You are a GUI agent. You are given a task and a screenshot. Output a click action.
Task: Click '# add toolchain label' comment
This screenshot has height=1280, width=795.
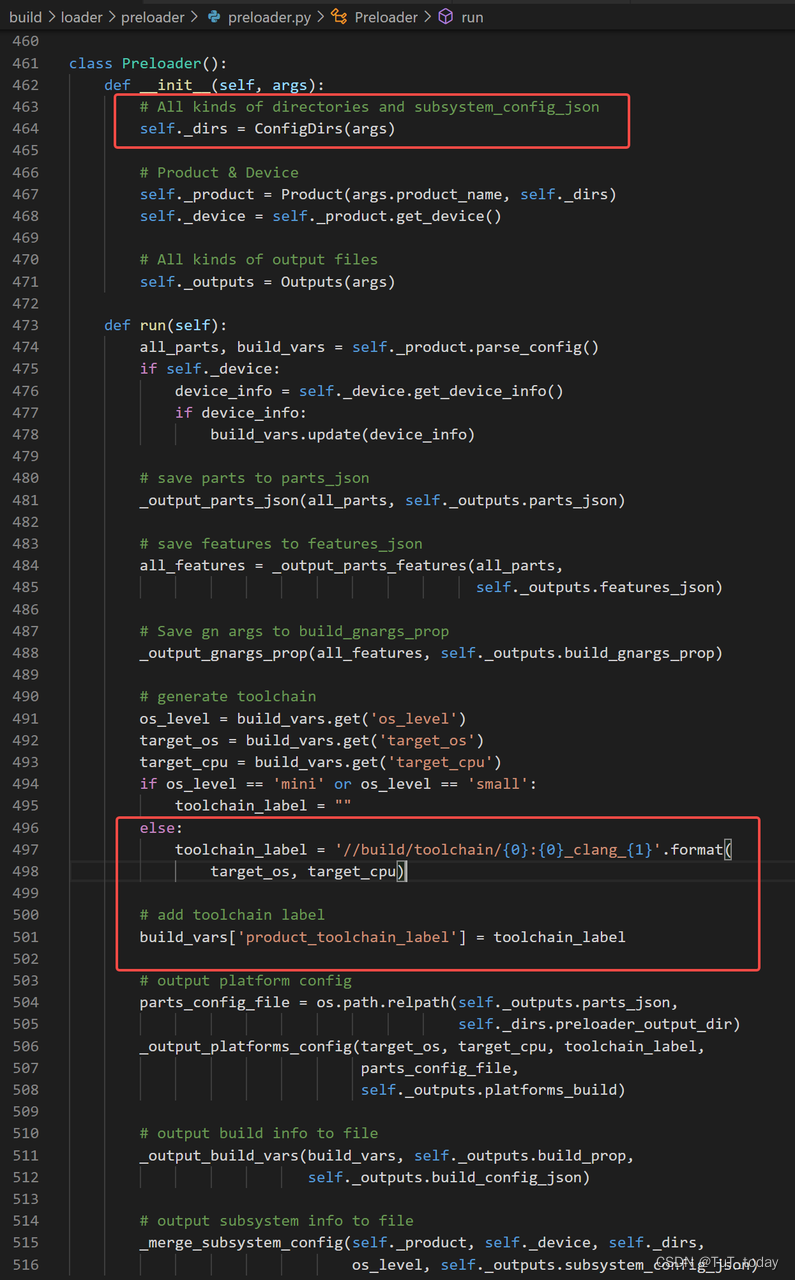[x=232, y=915]
